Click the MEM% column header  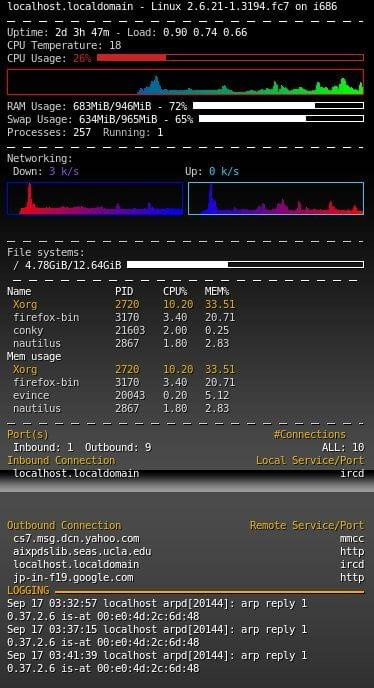click(217, 291)
